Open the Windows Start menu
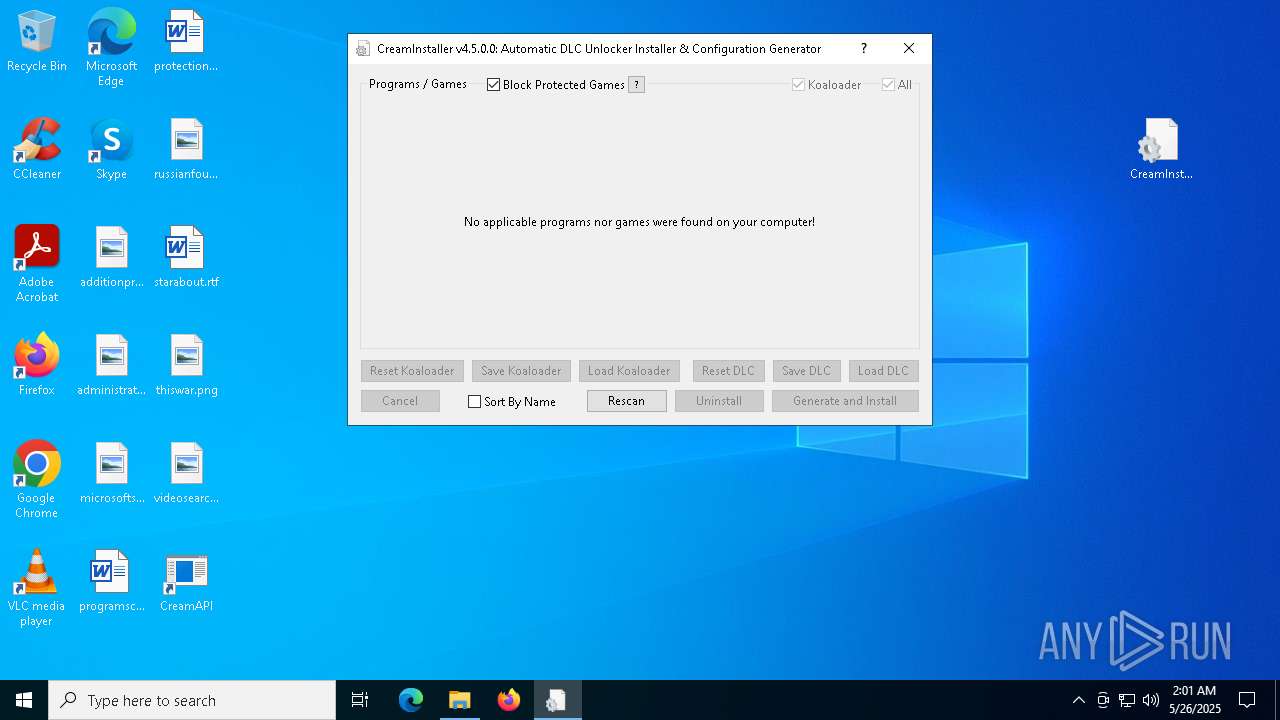Screen dimensions: 1280x720 24,700
